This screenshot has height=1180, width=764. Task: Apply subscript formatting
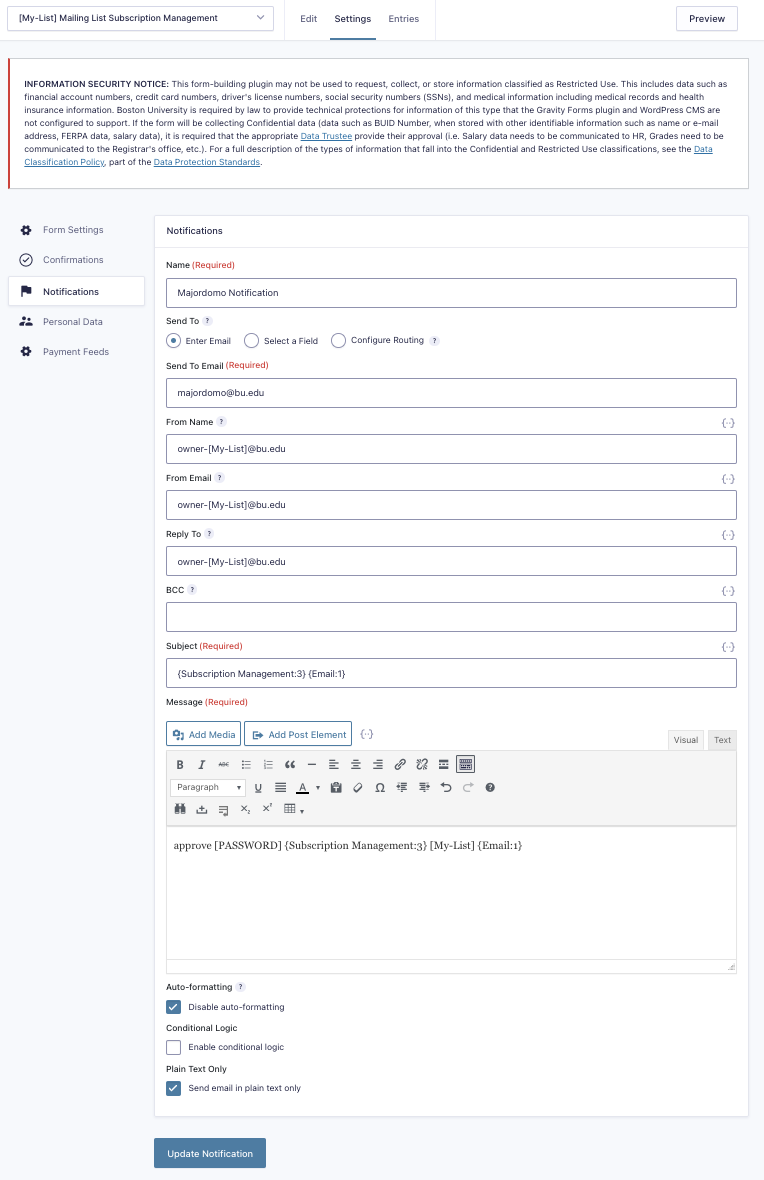245,810
